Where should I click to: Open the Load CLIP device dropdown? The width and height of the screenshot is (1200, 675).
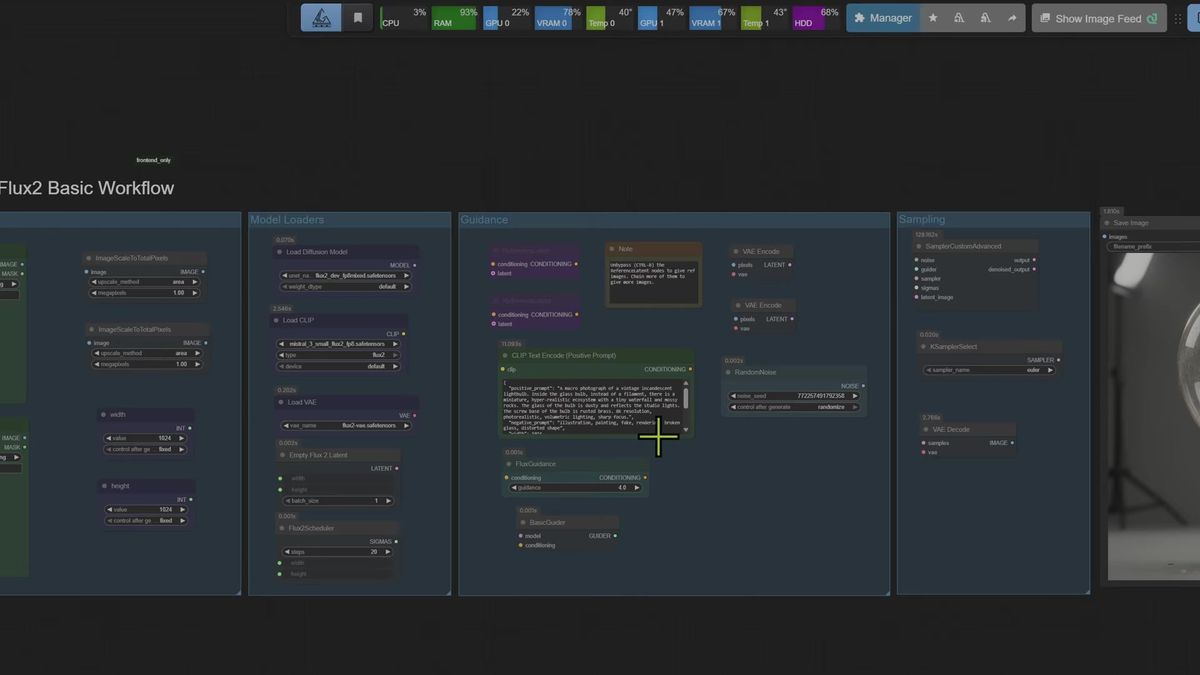point(338,366)
